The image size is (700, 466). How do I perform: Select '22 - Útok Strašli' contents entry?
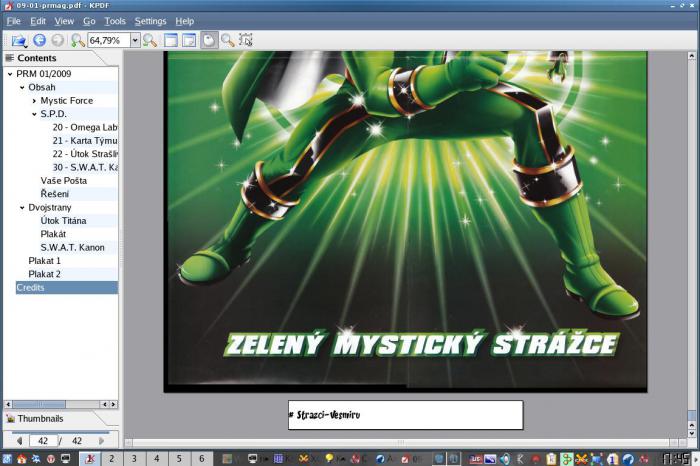[x=85, y=154]
